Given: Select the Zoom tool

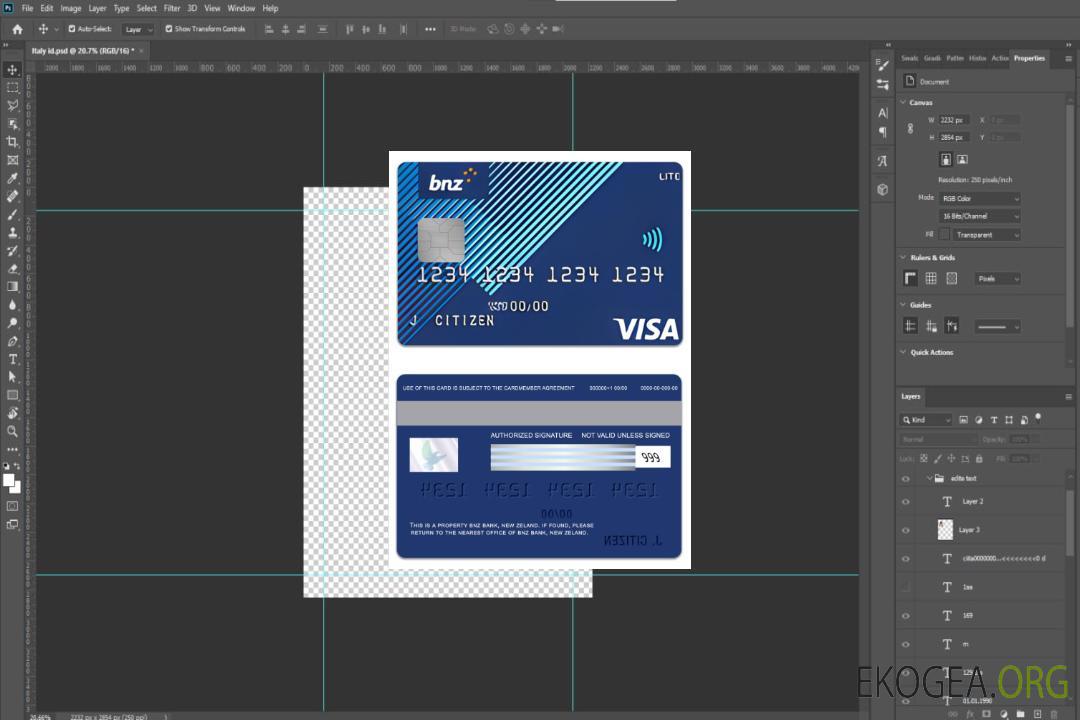Looking at the screenshot, I should (12, 431).
